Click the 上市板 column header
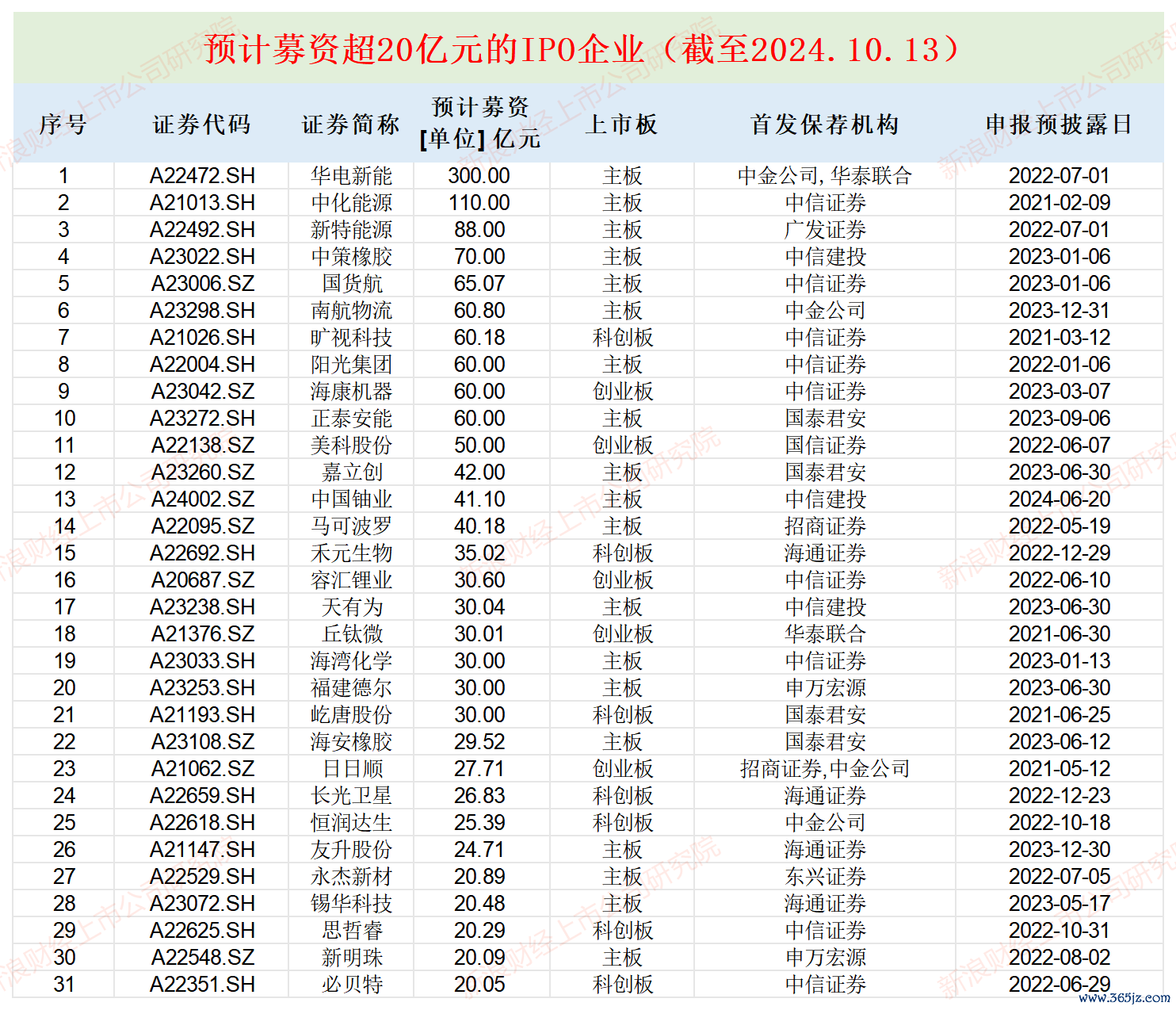This screenshot has height=1010, width=1176. (x=621, y=124)
